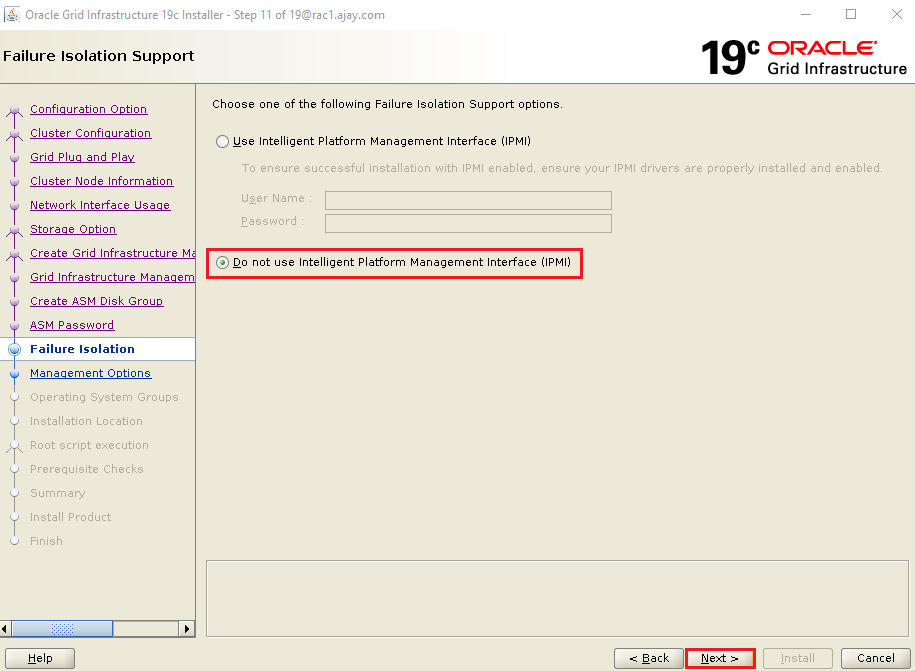Open the Management Options step
Screen dimensions: 915x671
pos(90,373)
